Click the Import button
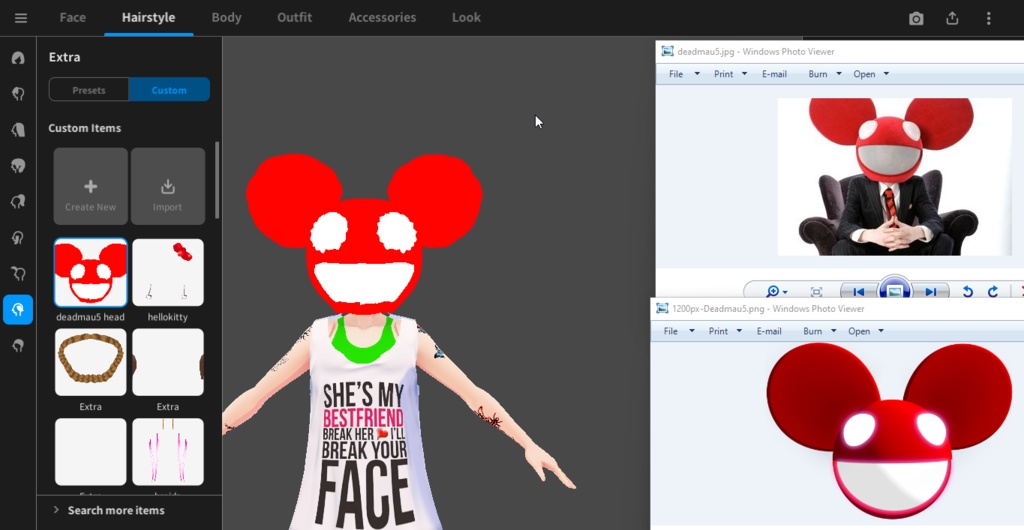Viewport: 1024px width, 530px height. (168, 187)
